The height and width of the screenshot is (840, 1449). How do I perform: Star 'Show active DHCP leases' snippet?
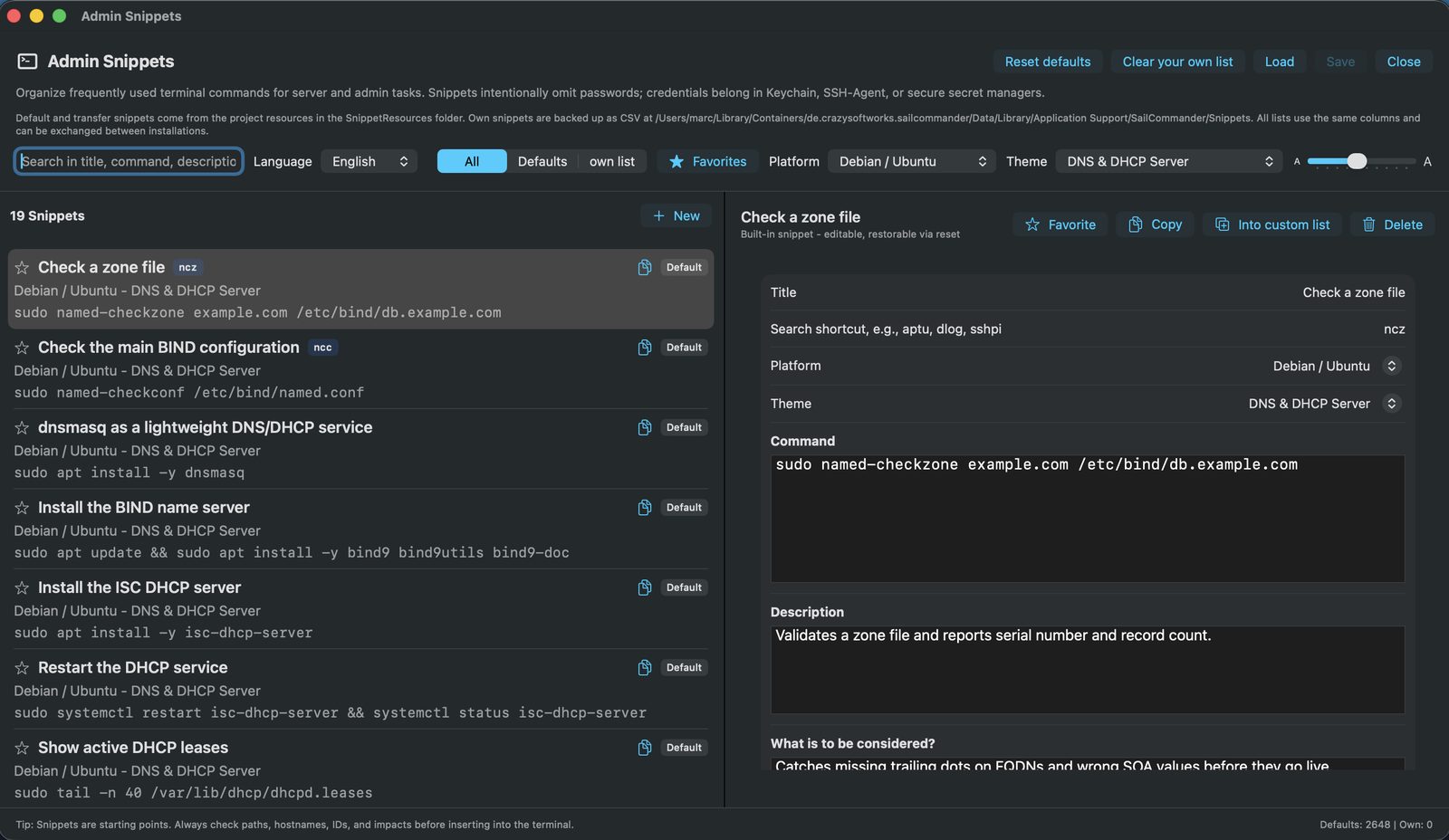(22, 748)
